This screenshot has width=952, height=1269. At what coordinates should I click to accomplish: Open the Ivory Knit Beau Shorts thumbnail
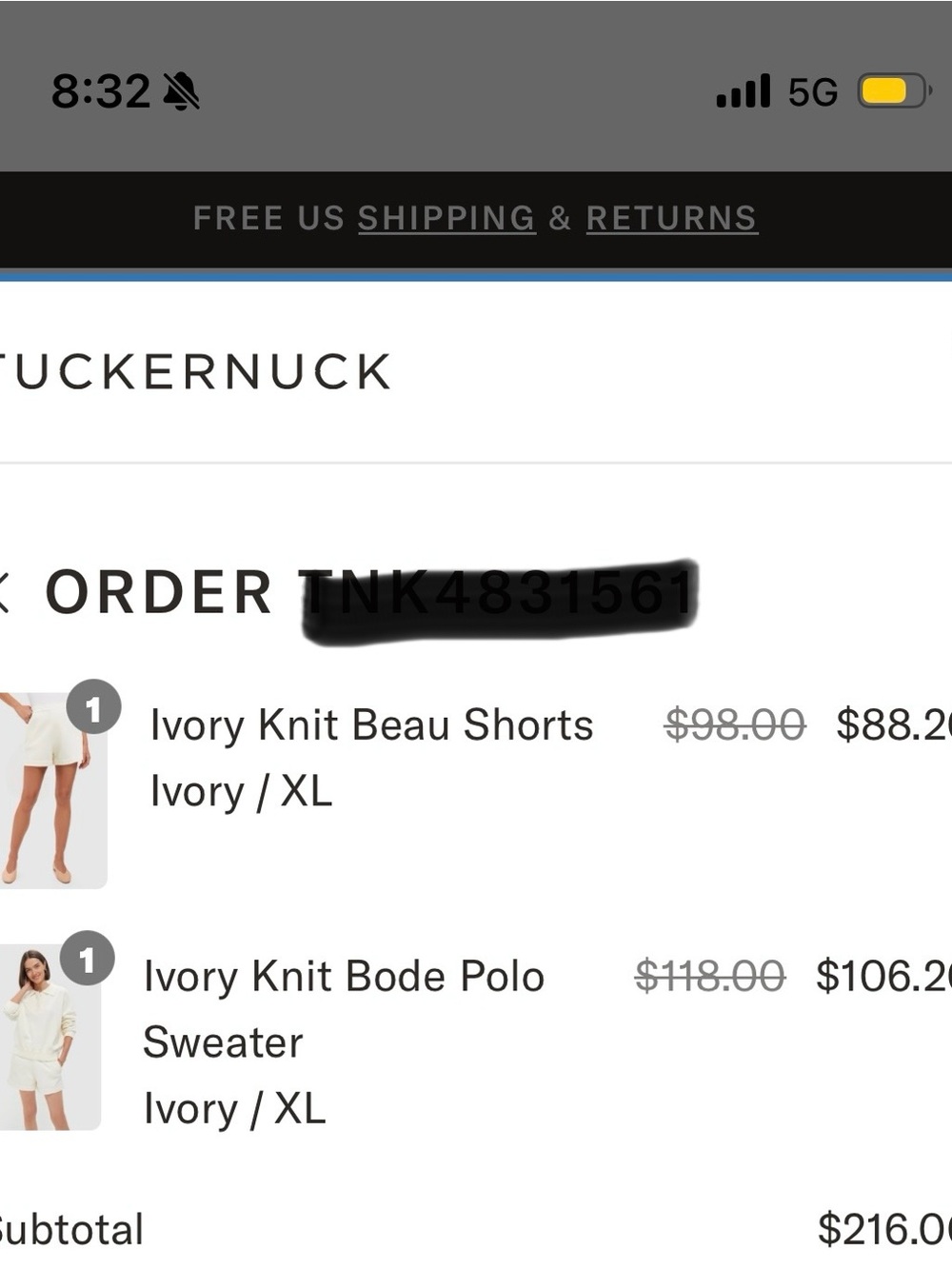click(x=53, y=790)
